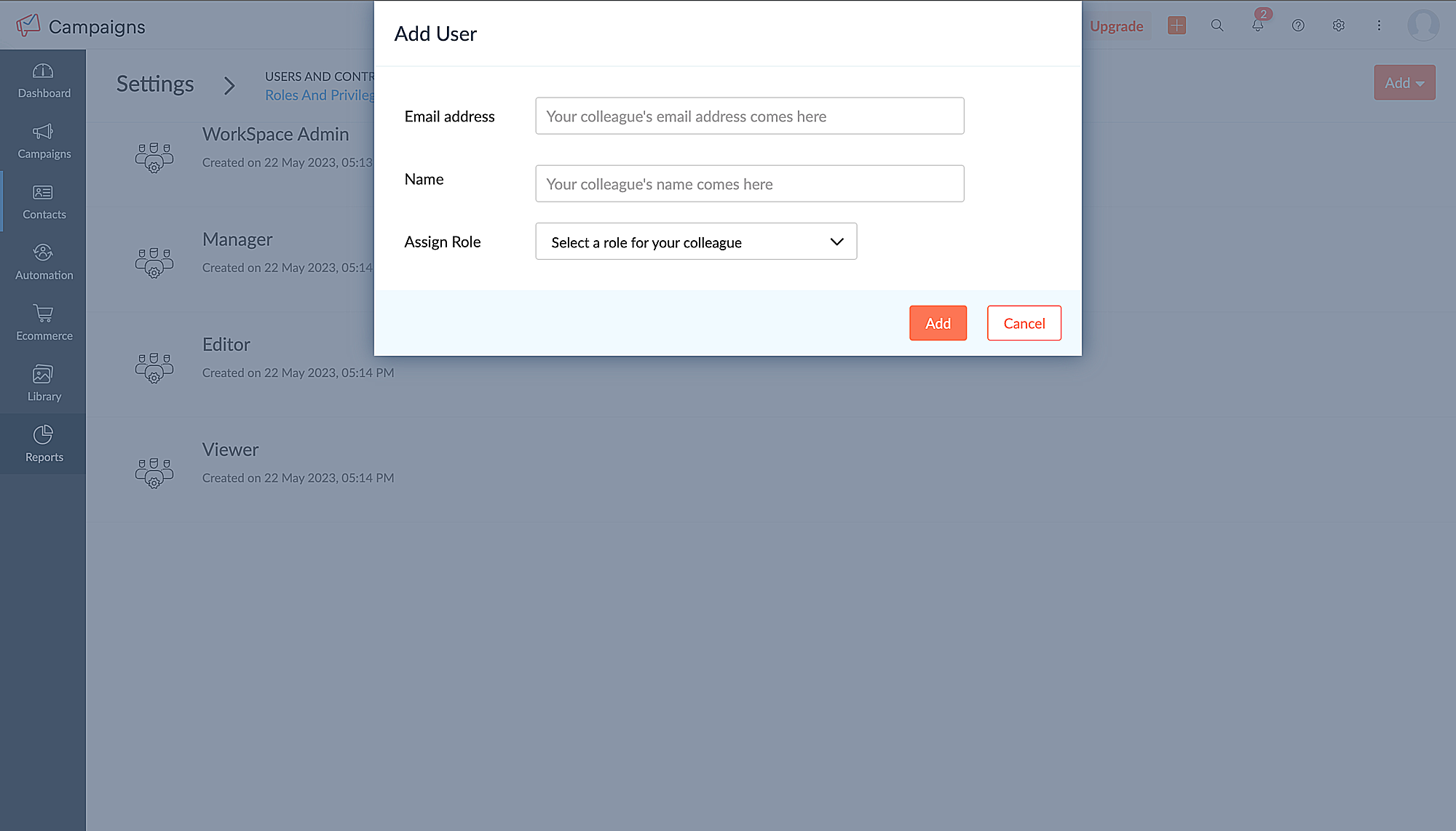The height and width of the screenshot is (831, 1456).
Task: Click the Settings breadcrumb chevron
Action: 229,86
